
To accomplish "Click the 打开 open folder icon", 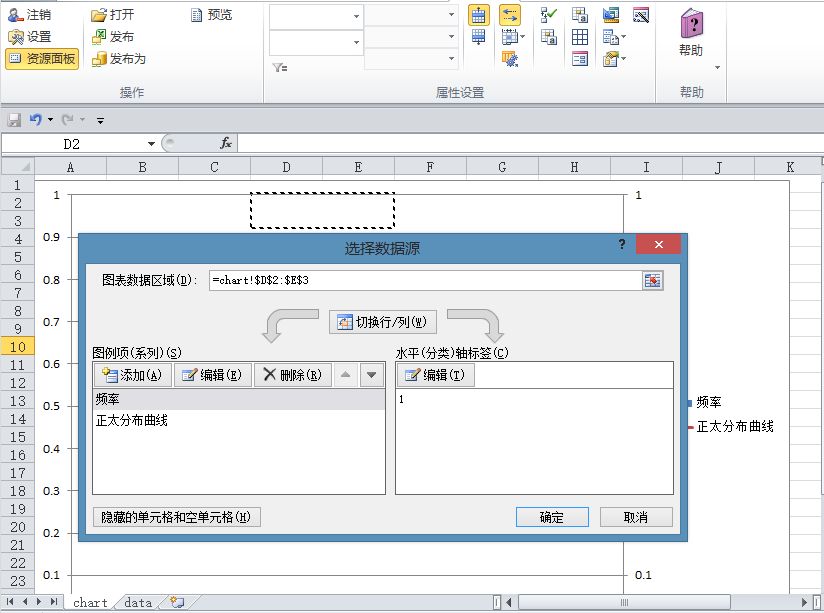I will pyautogui.click(x=98, y=15).
